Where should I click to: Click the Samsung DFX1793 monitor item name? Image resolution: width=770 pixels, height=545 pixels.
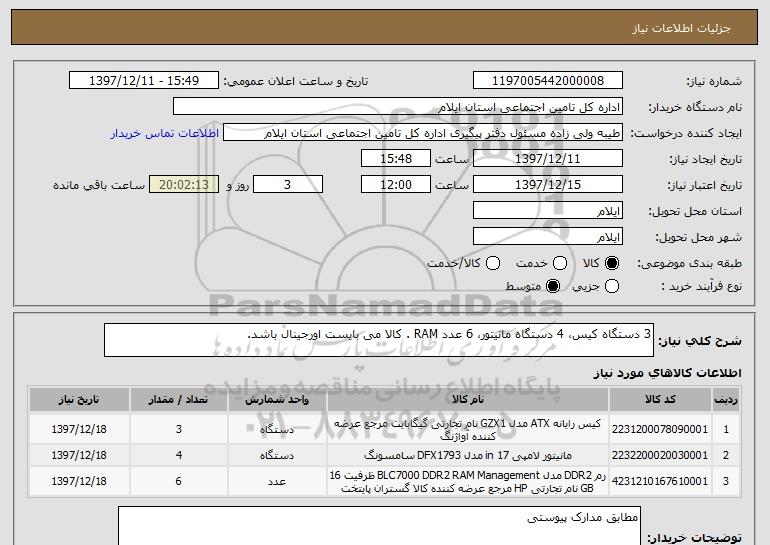coord(468,456)
